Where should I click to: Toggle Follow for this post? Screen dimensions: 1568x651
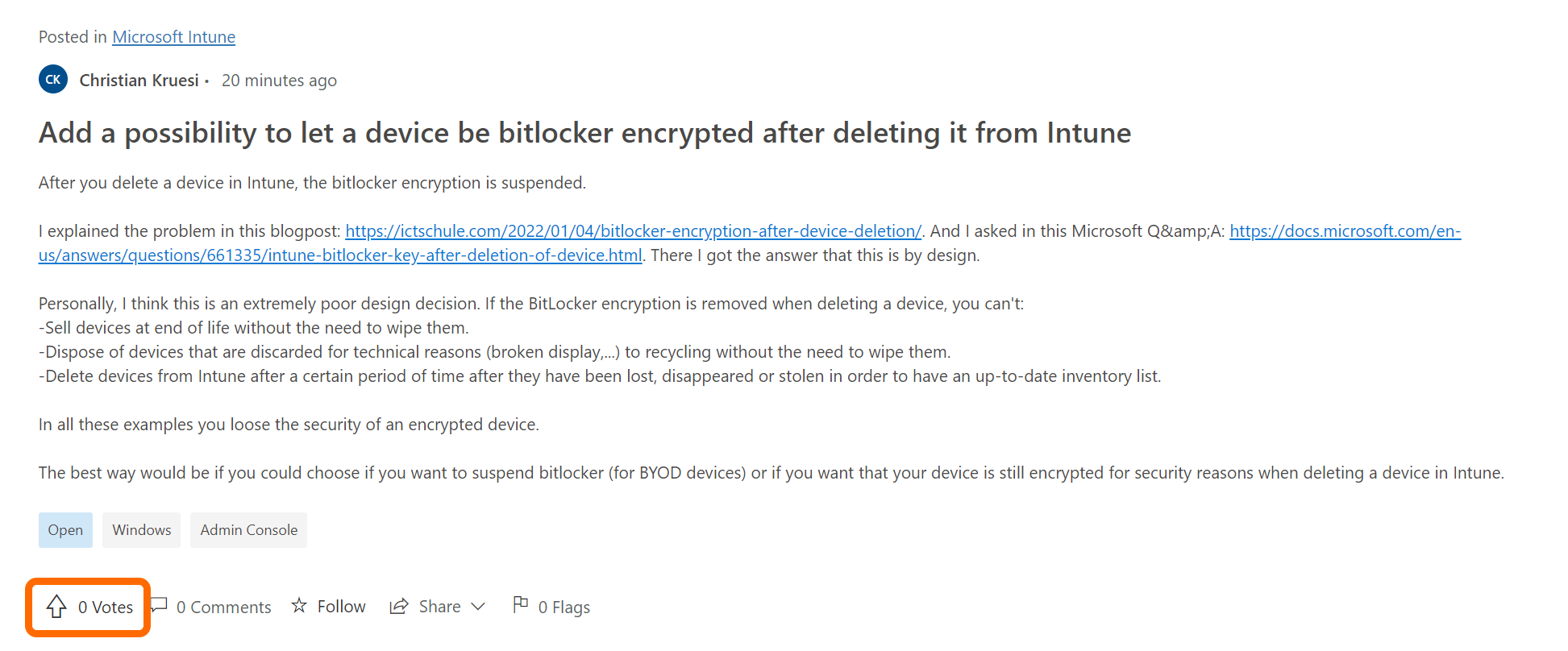(341, 607)
